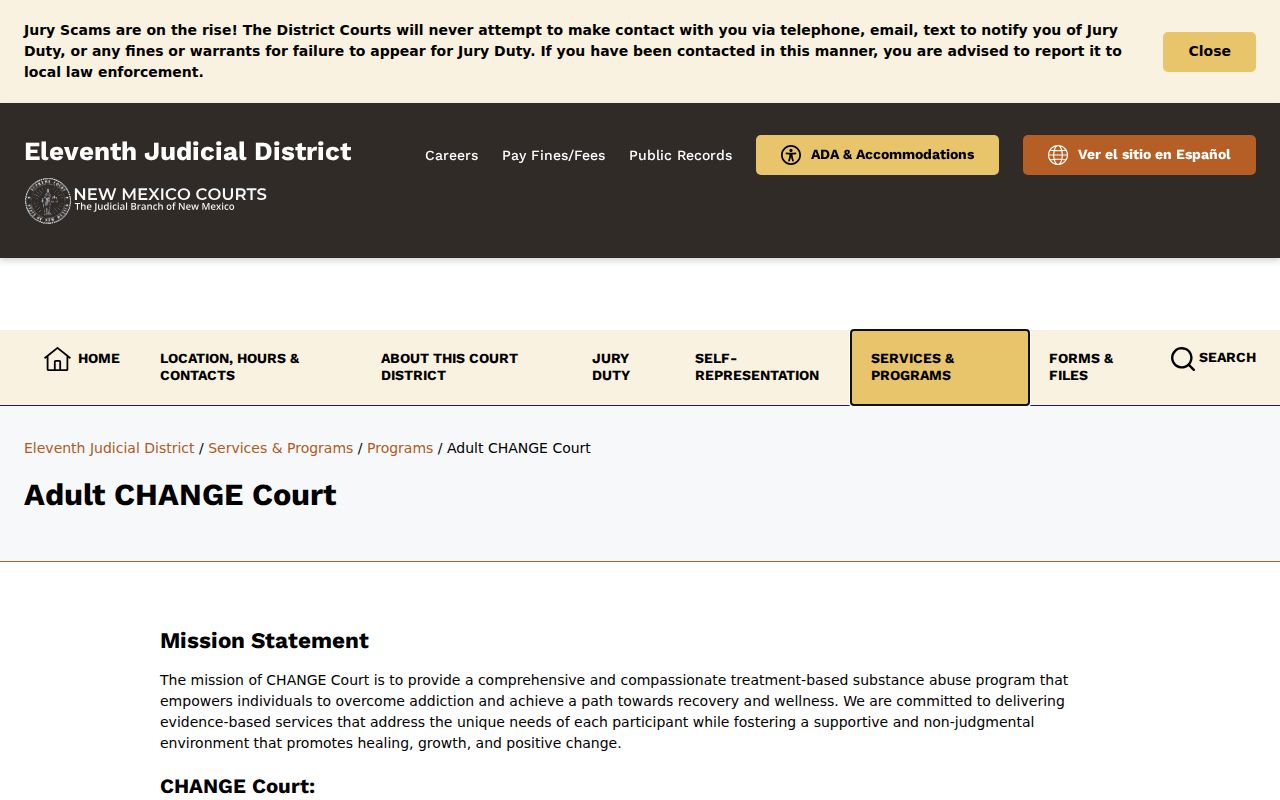1280x800 pixels.
Task: Click the mission statement paragraph text
Action: click(x=614, y=711)
